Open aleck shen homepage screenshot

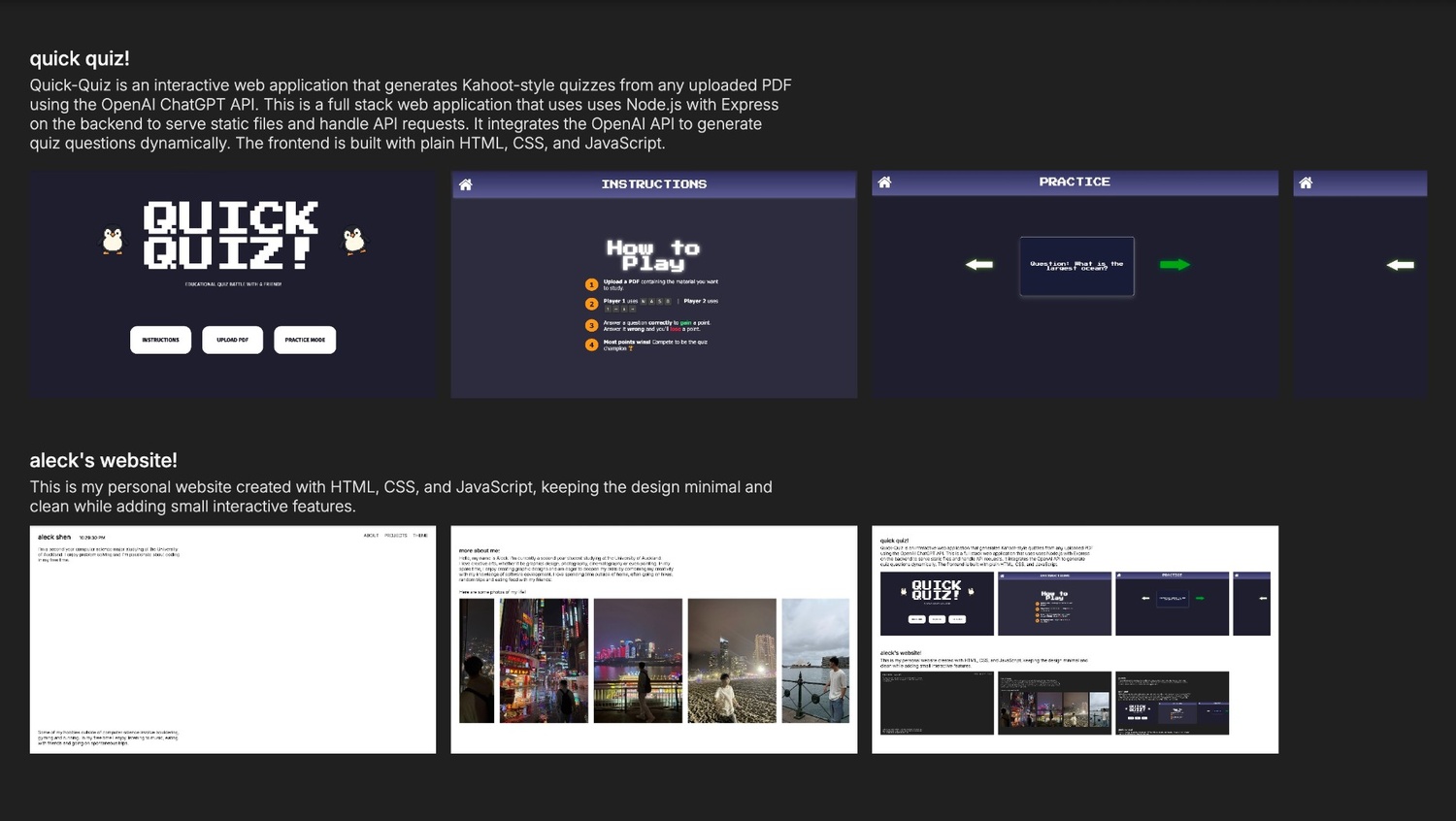coord(233,640)
